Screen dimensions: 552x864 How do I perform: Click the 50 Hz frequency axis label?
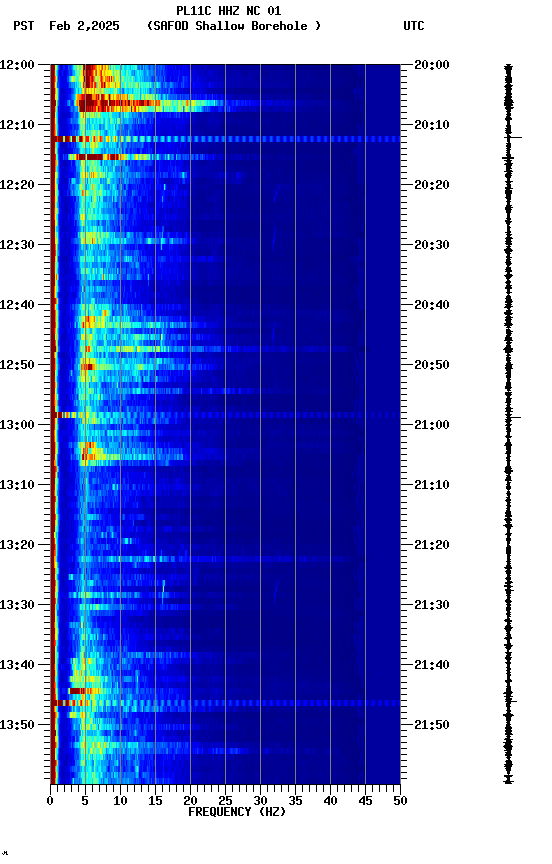(x=400, y=801)
